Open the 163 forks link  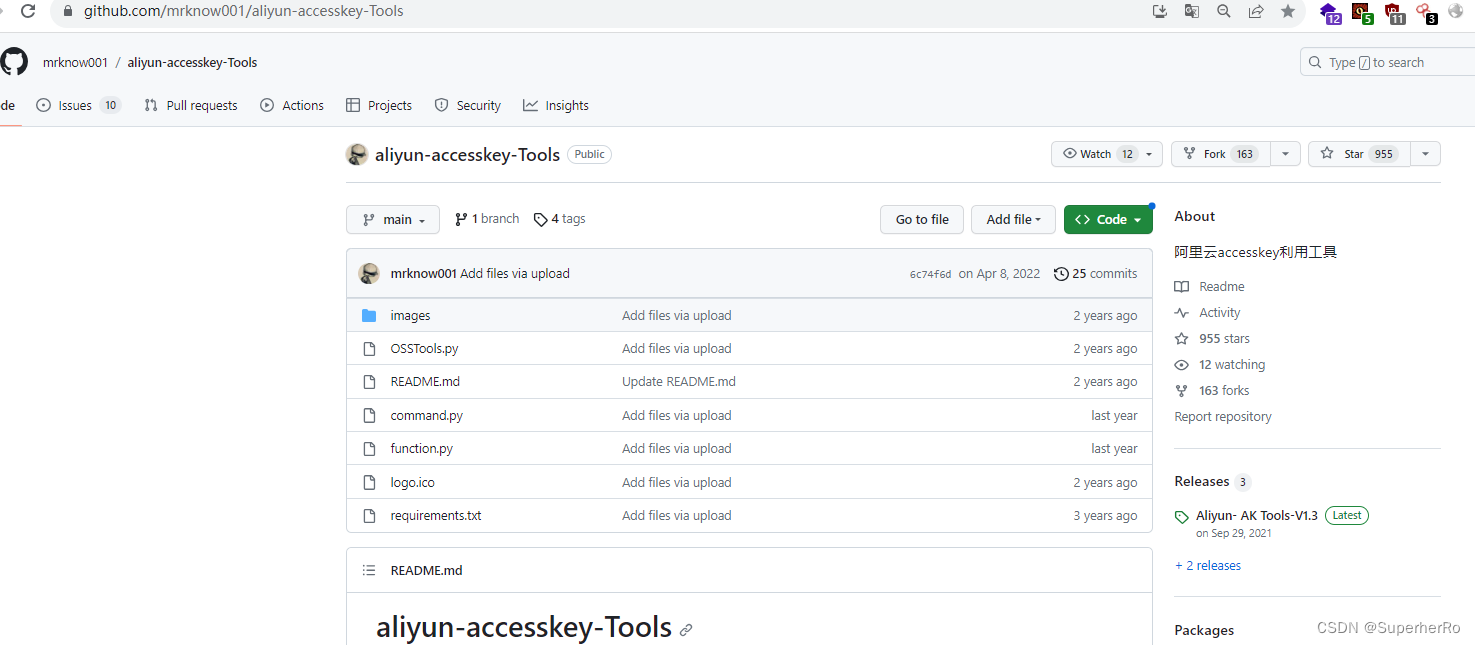1212,391
